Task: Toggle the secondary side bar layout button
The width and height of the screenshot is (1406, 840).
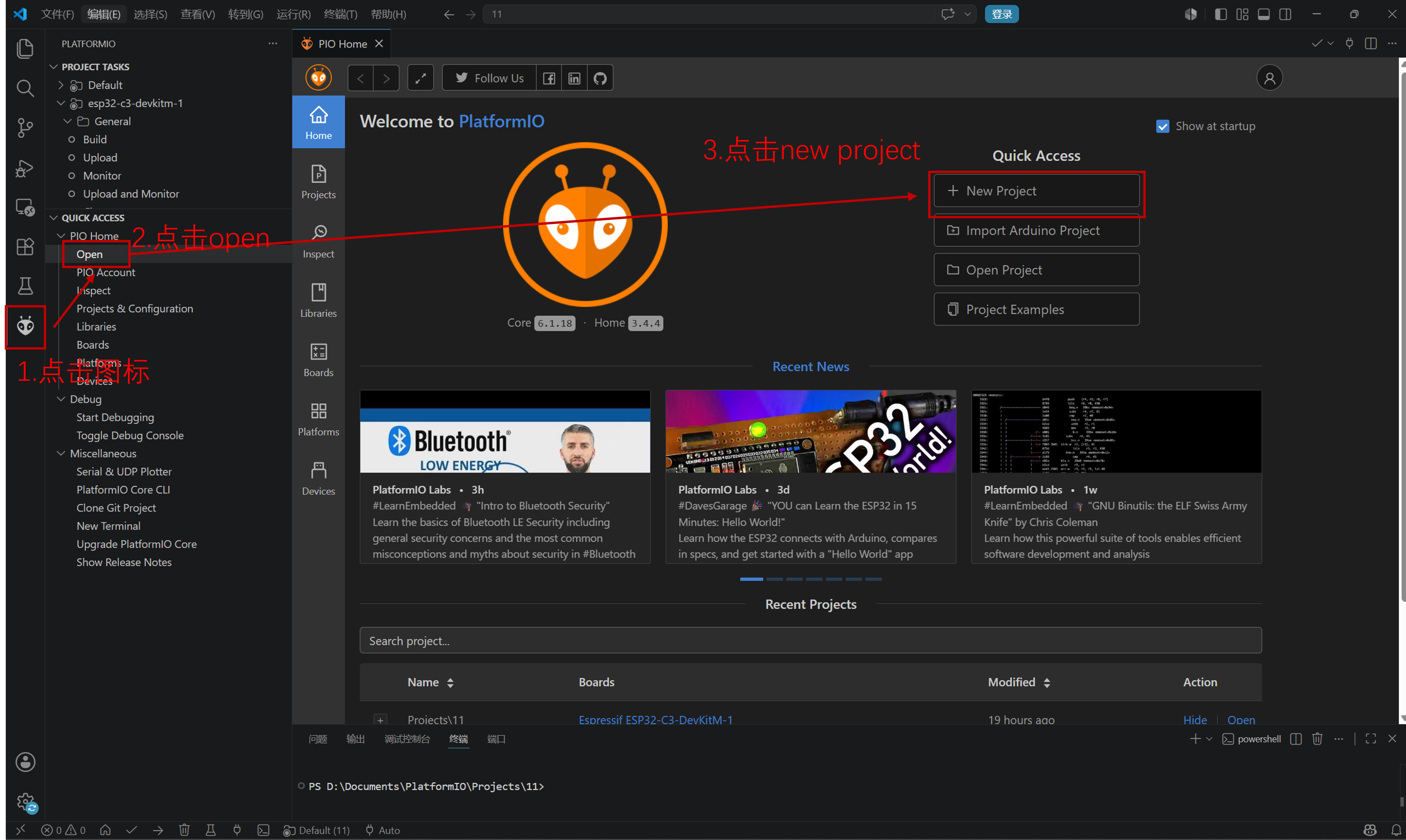Action: pyautogui.click(x=1286, y=14)
